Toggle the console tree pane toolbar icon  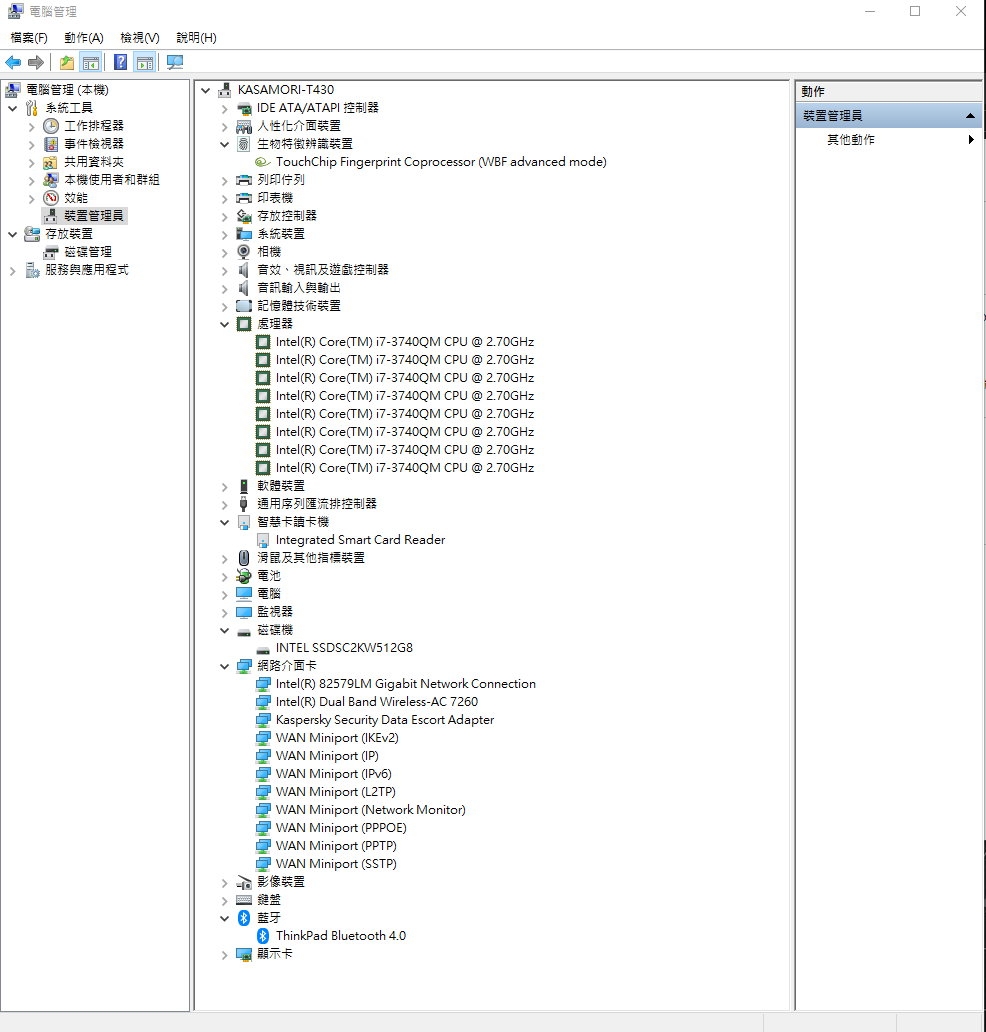point(91,63)
